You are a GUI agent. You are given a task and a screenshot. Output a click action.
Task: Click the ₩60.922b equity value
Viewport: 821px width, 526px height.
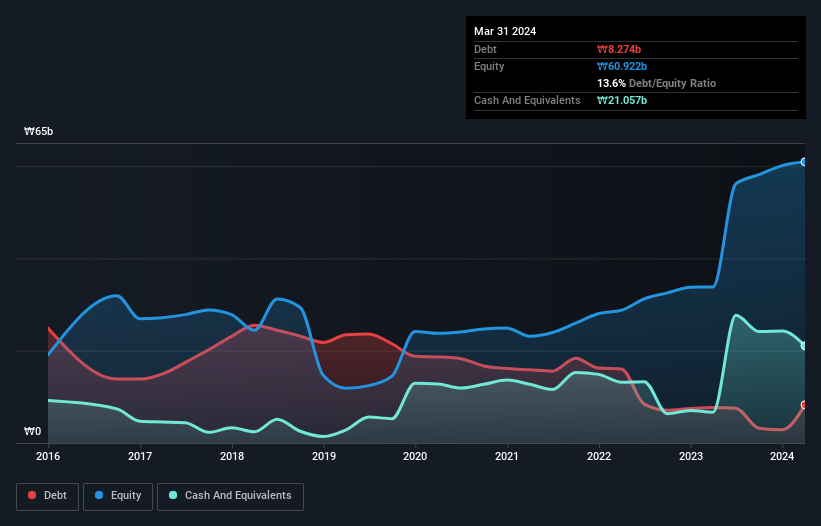(622, 66)
